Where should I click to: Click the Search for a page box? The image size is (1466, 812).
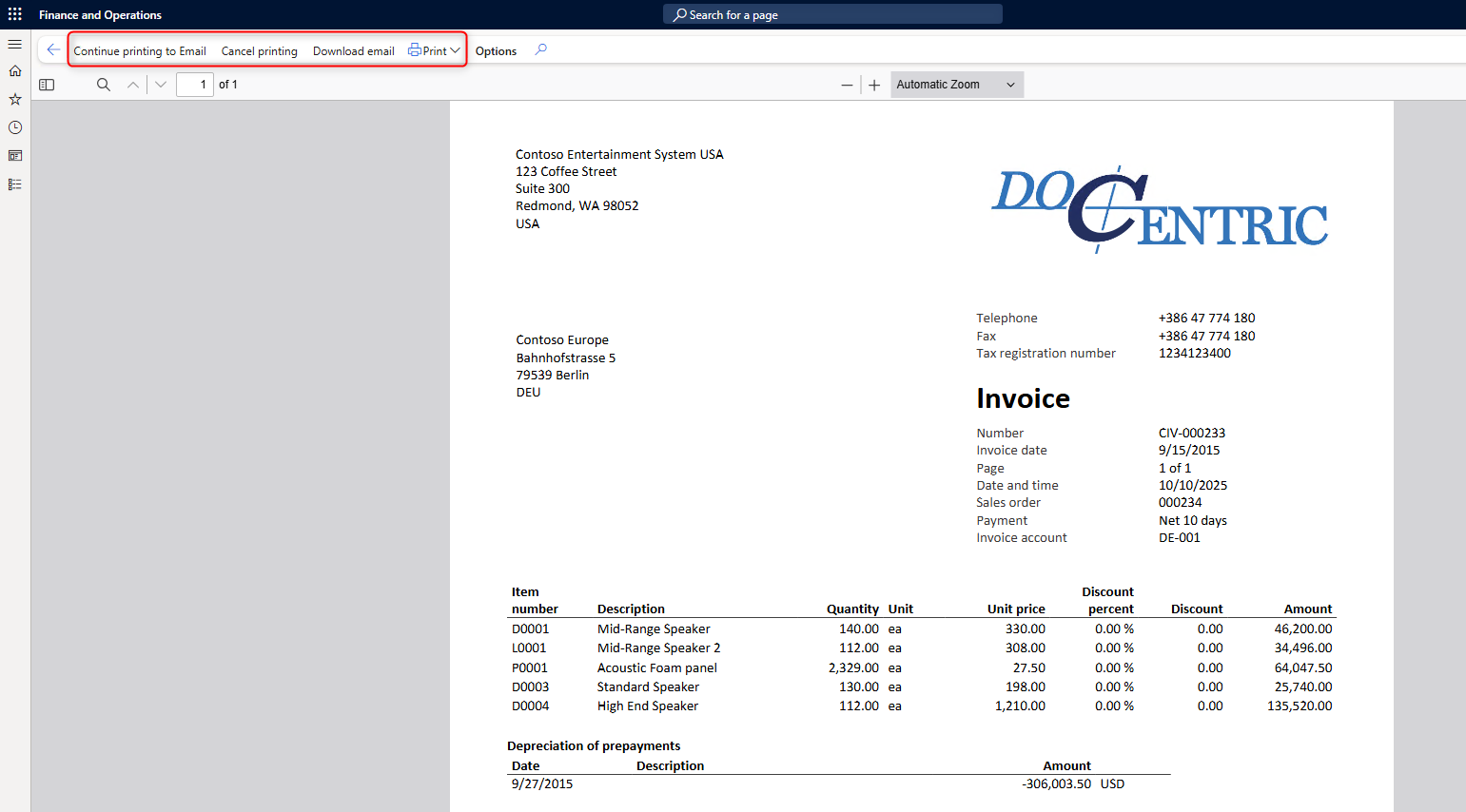[832, 14]
